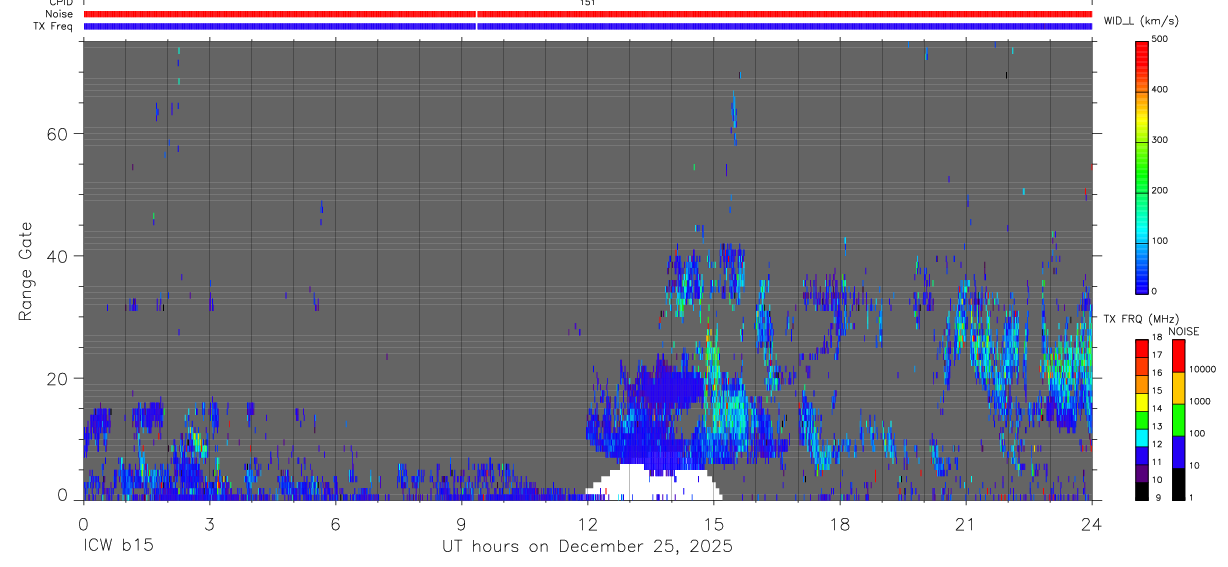Select the yellow segment of the NOISE color bar

(1178, 388)
